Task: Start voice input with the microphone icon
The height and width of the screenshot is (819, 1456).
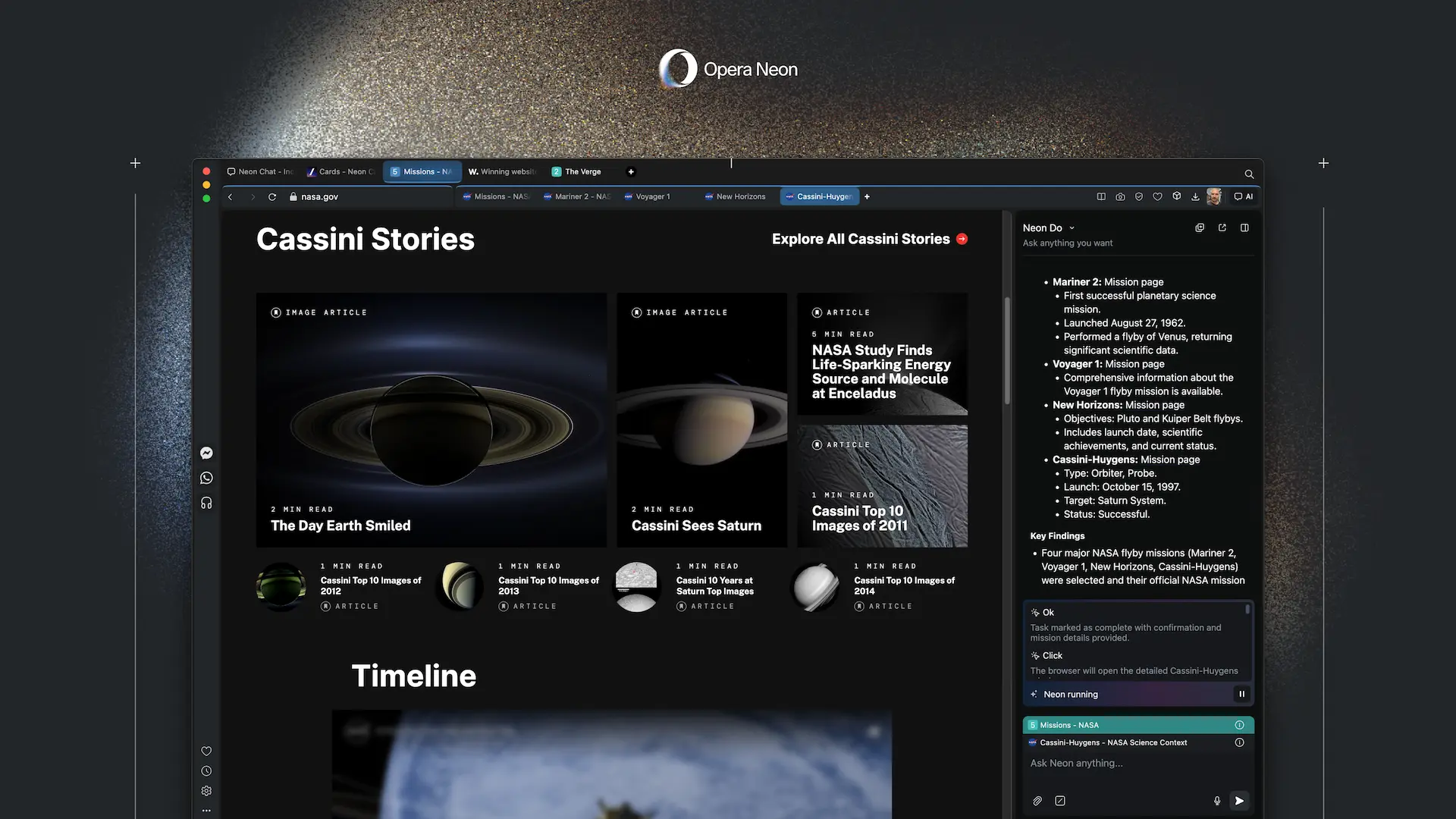Action: (1216, 800)
